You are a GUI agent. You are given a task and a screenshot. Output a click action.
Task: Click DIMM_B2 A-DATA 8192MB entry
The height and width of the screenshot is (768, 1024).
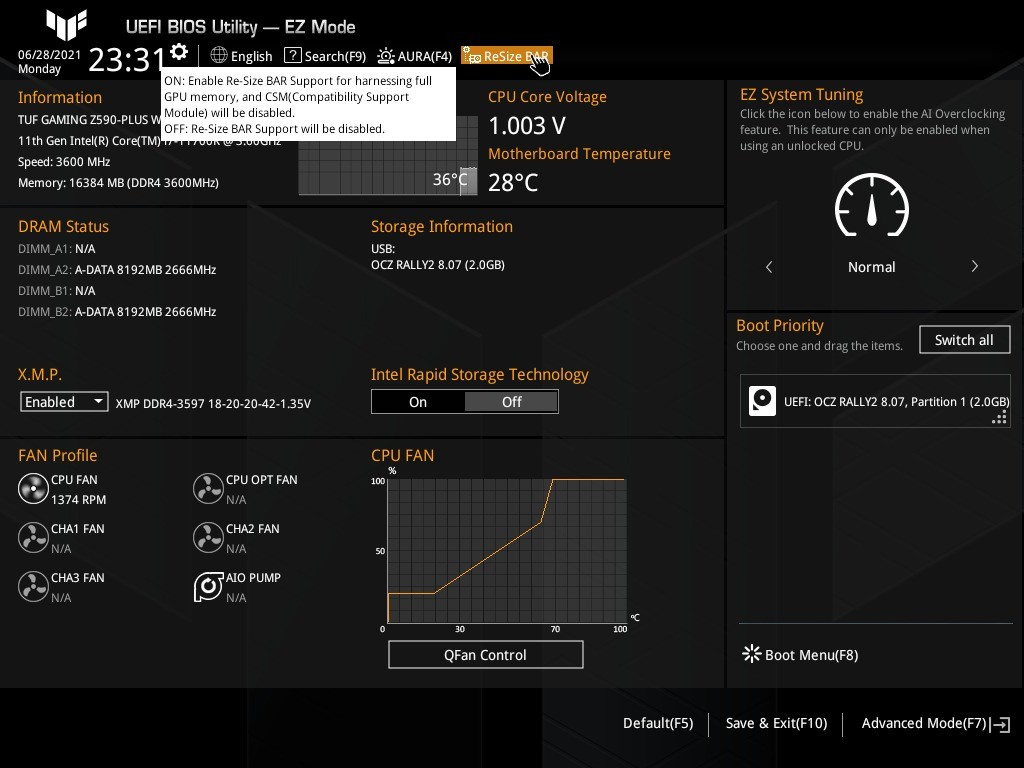point(117,312)
